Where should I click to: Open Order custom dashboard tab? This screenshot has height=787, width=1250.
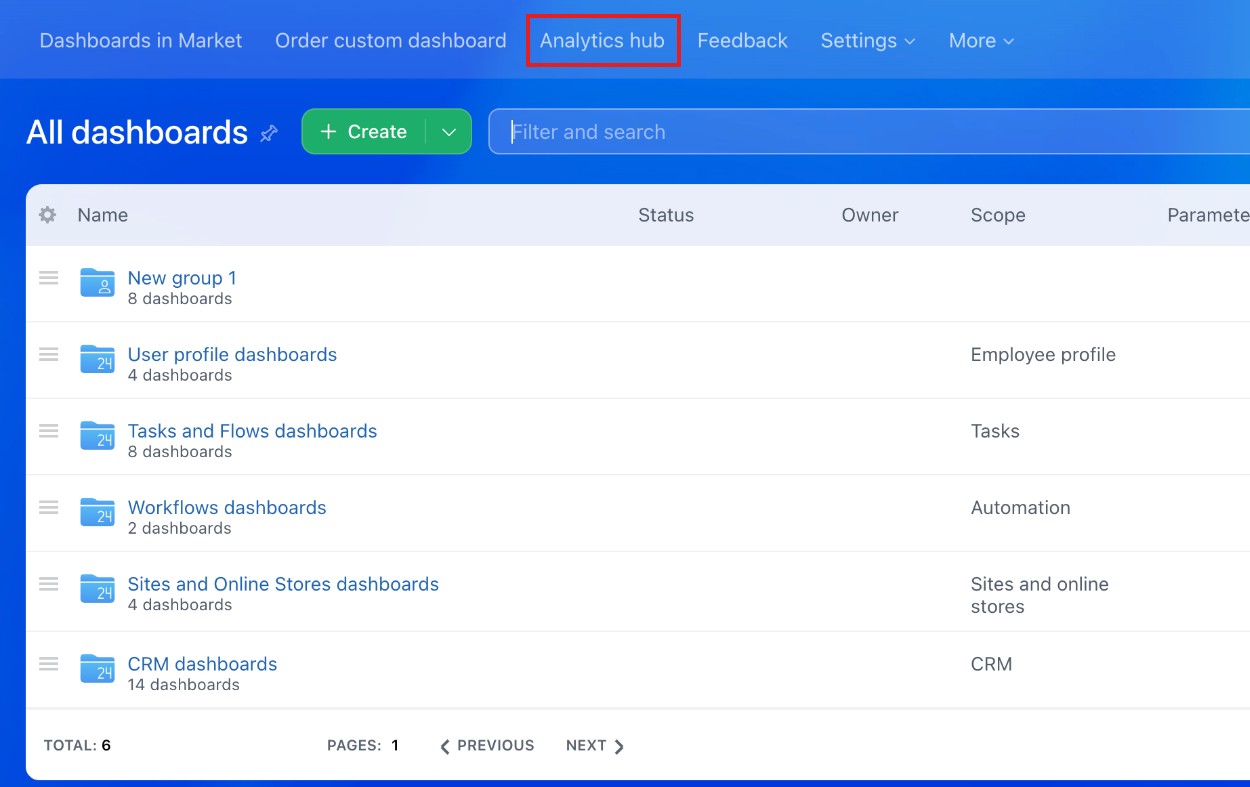(391, 41)
